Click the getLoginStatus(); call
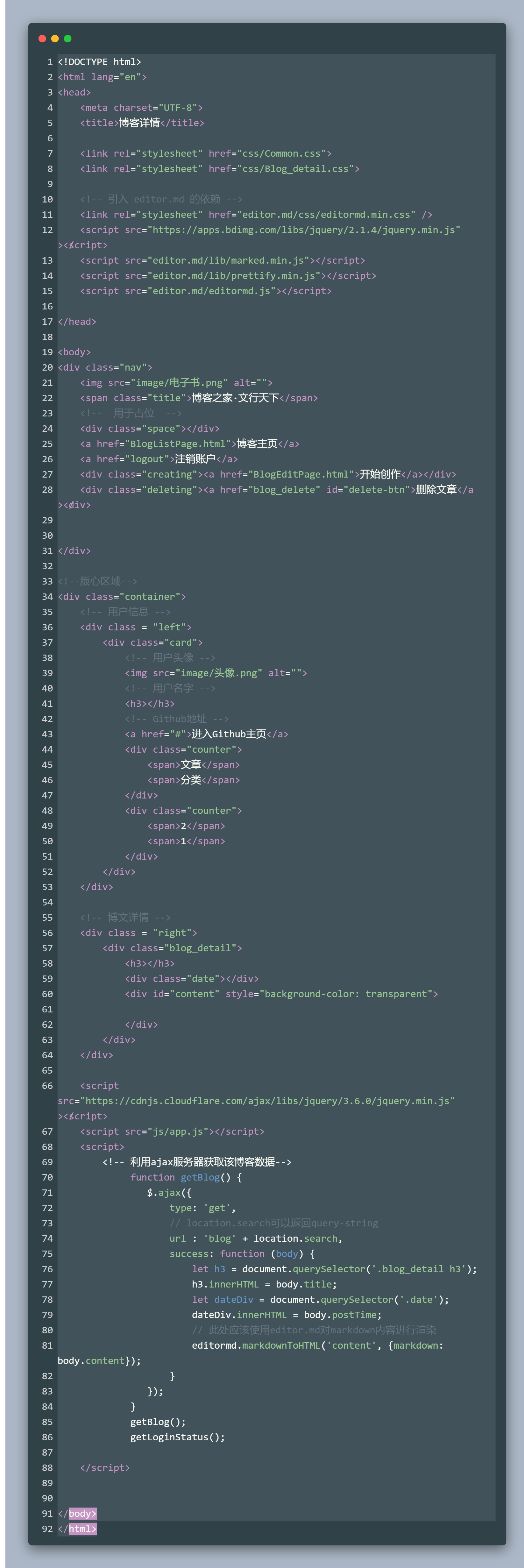 point(178,1437)
